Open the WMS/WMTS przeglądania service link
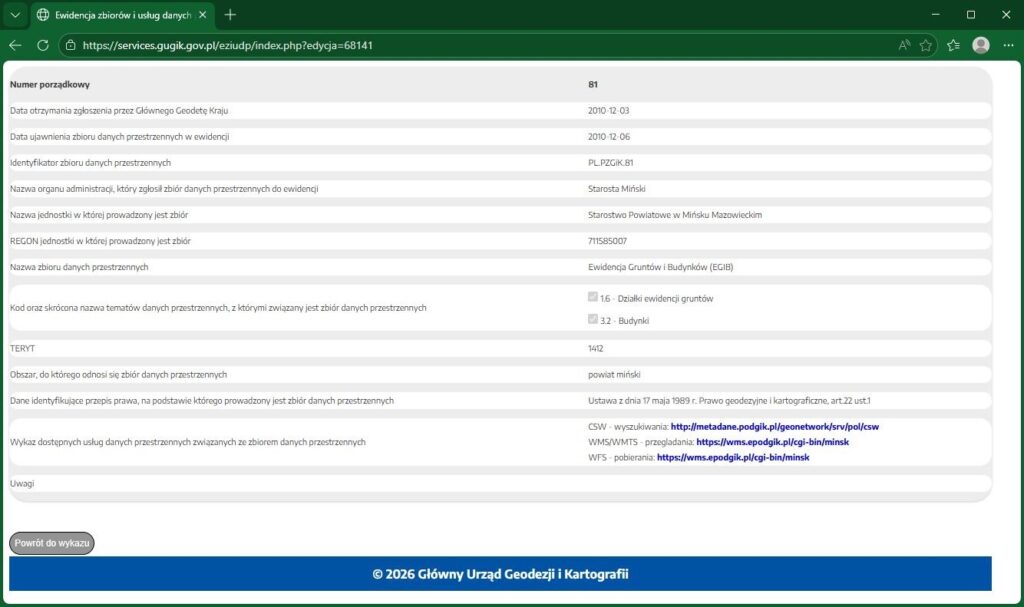The width and height of the screenshot is (1024, 607). pyautogui.click(x=772, y=442)
